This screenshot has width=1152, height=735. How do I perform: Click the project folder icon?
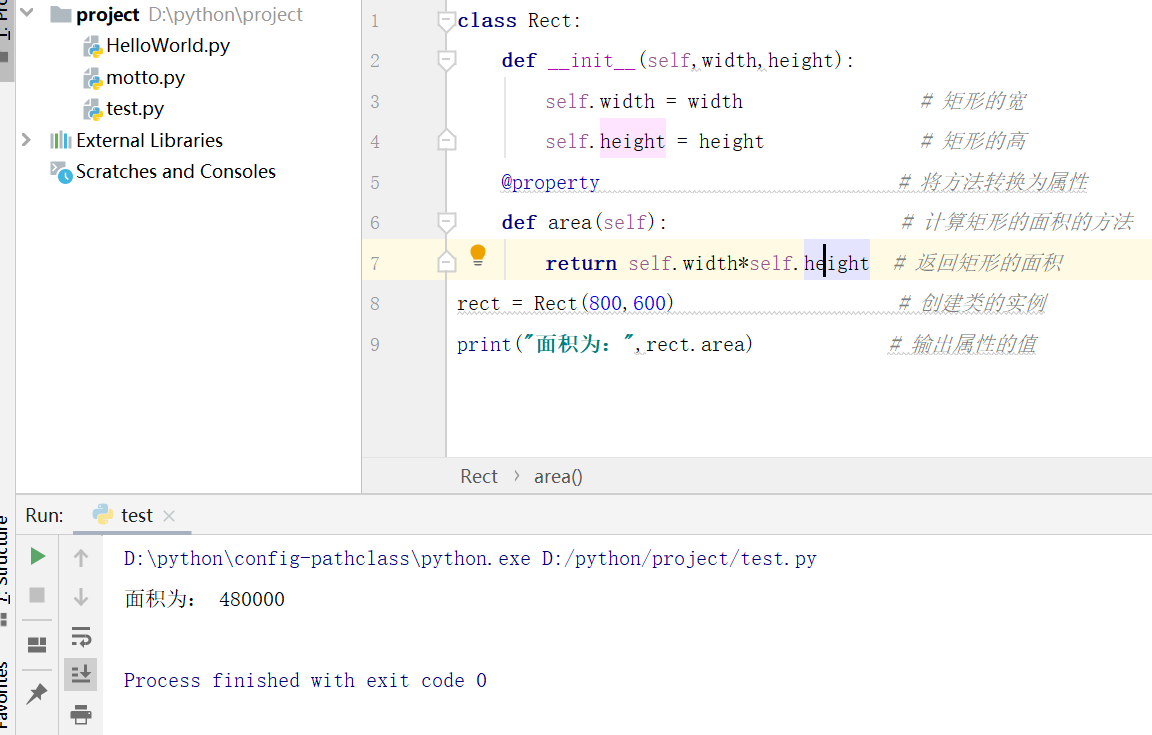(61, 15)
